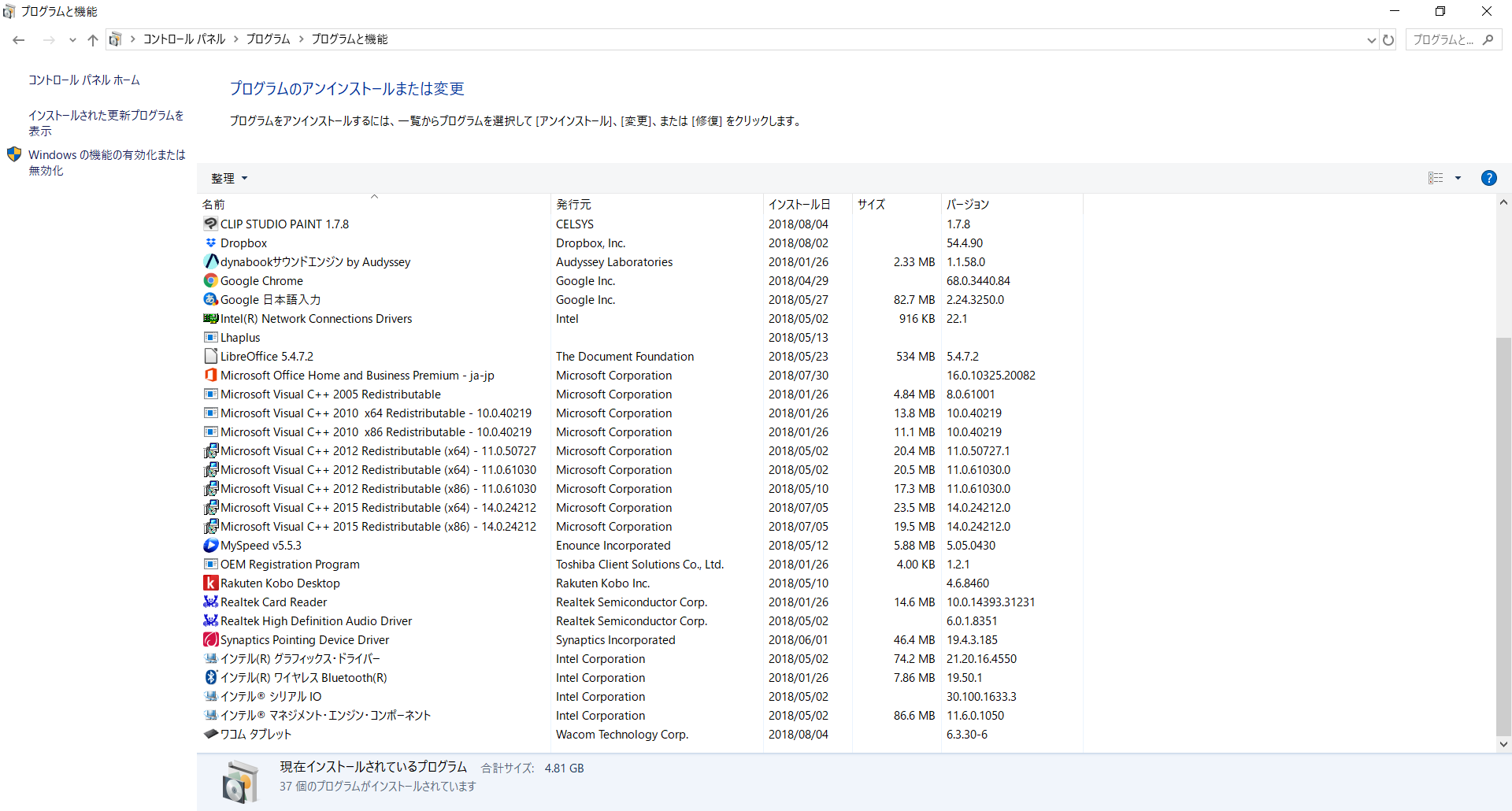Click the Microsoft Office Home and Business icon
This screenshot has width=1512, height=811.
[x=210, y=376]
